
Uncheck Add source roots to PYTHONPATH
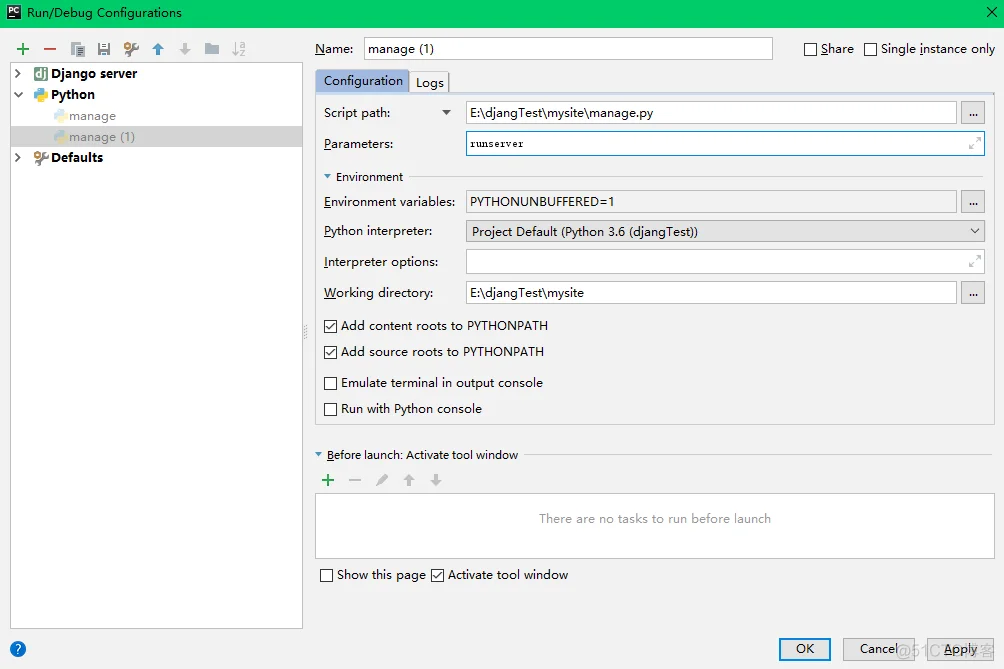tap(330, 352)
